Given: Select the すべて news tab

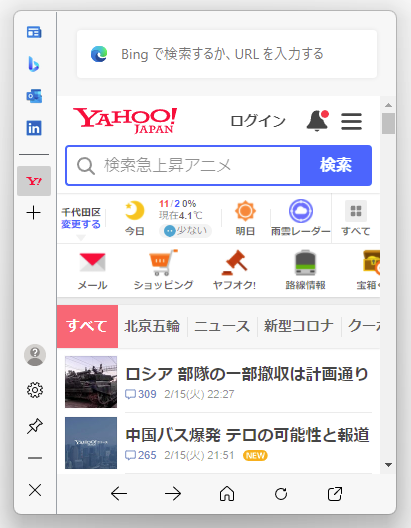Looking at the screenshot, I should pos(88,326).
